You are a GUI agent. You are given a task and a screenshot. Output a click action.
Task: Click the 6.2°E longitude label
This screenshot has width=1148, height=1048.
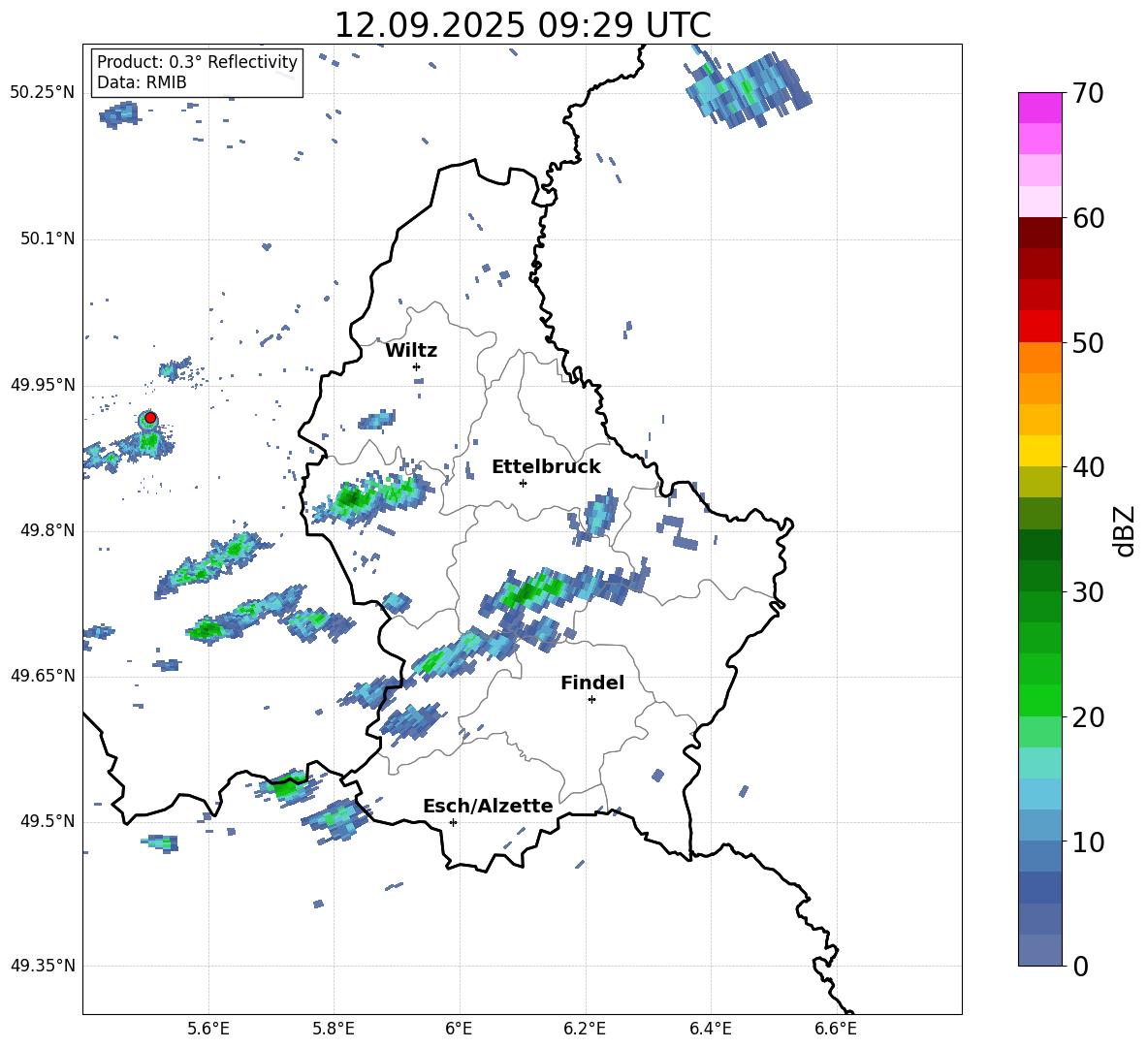(x=585, y=1029)
